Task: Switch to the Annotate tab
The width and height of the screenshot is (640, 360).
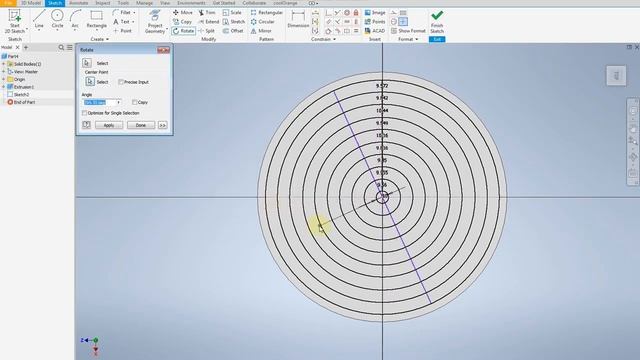Action: [78, 3]
